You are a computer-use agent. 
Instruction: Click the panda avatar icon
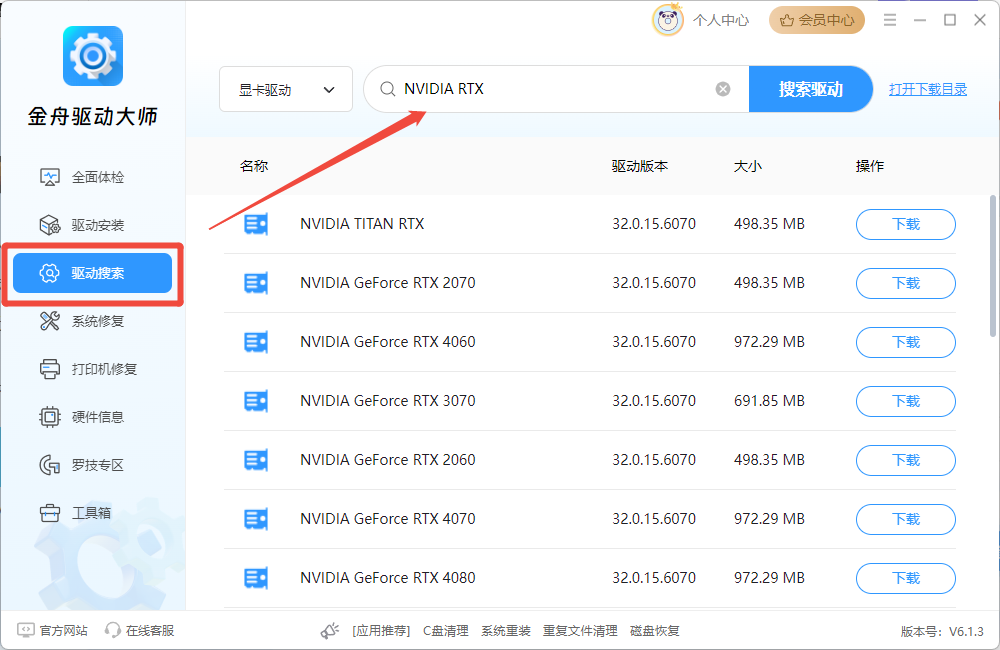click(668, 20)
